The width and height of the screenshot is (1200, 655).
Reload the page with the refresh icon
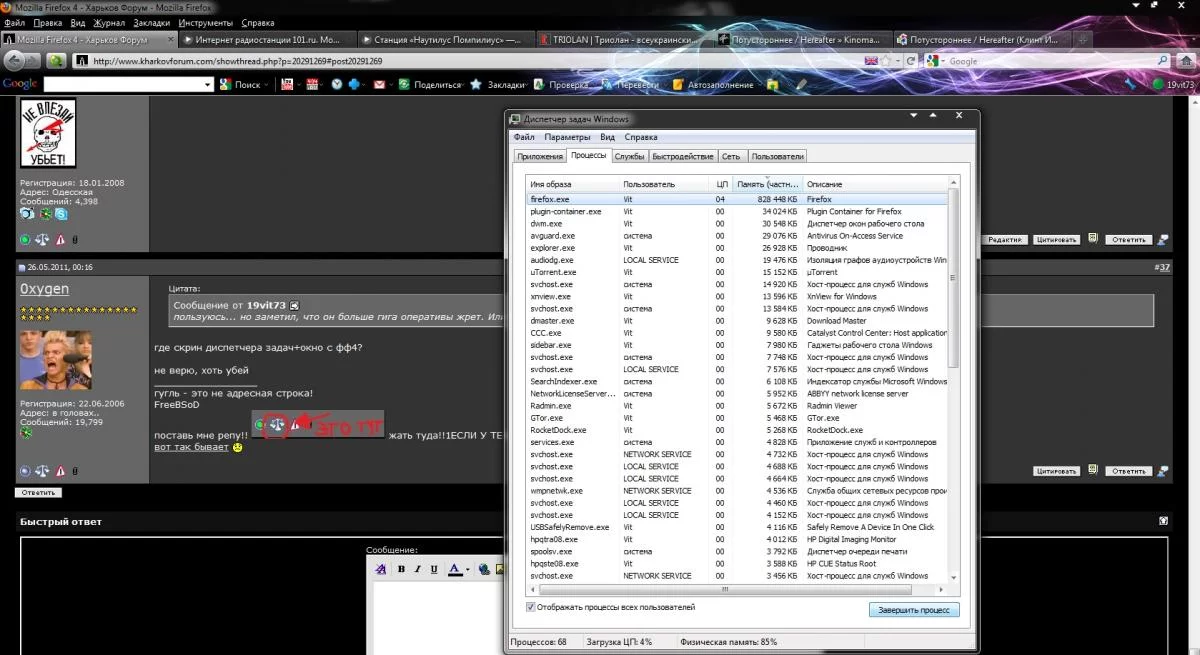pyautogui.click(x=910, y=61)
